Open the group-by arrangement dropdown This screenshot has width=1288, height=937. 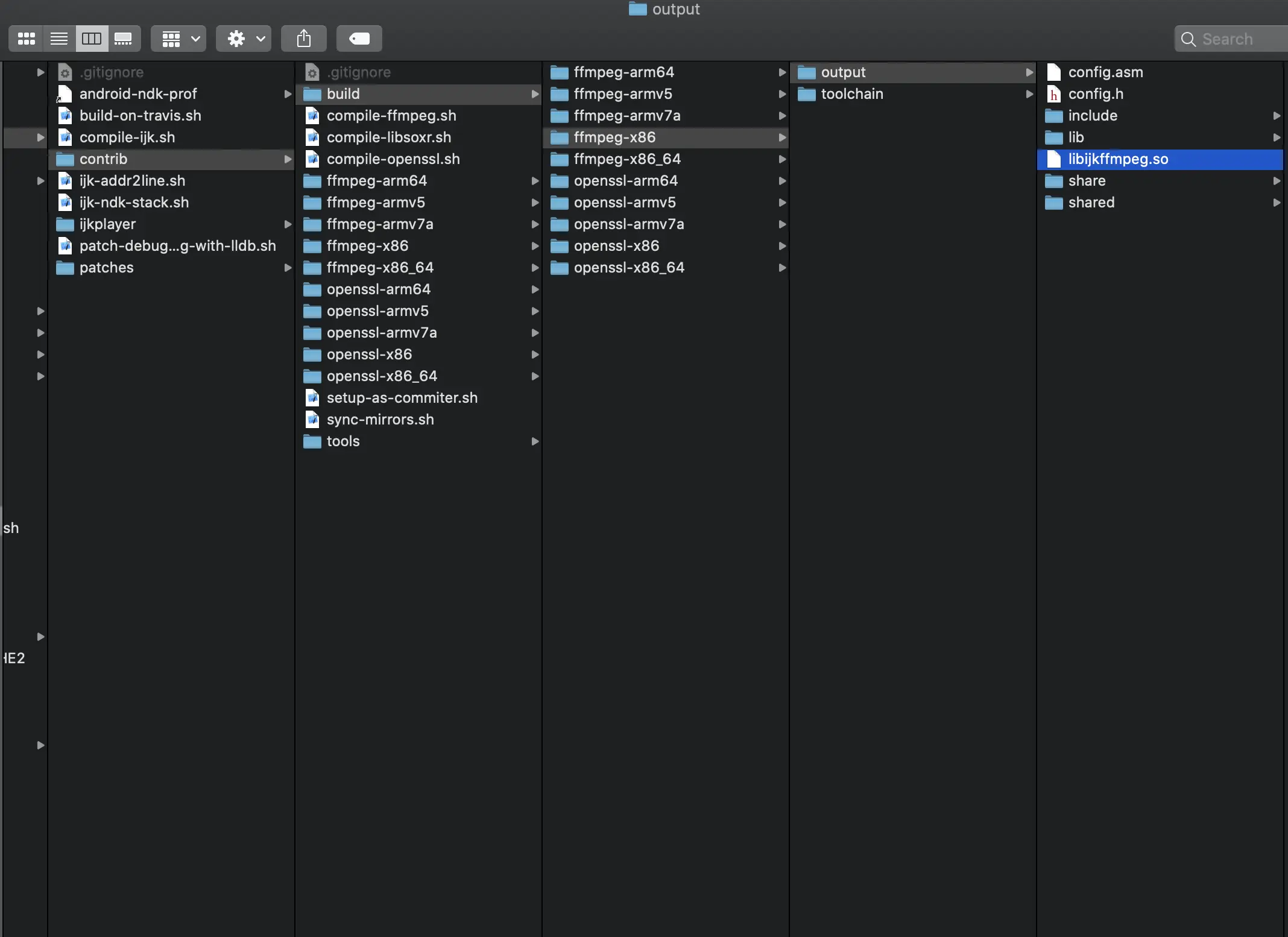[178, 39]
